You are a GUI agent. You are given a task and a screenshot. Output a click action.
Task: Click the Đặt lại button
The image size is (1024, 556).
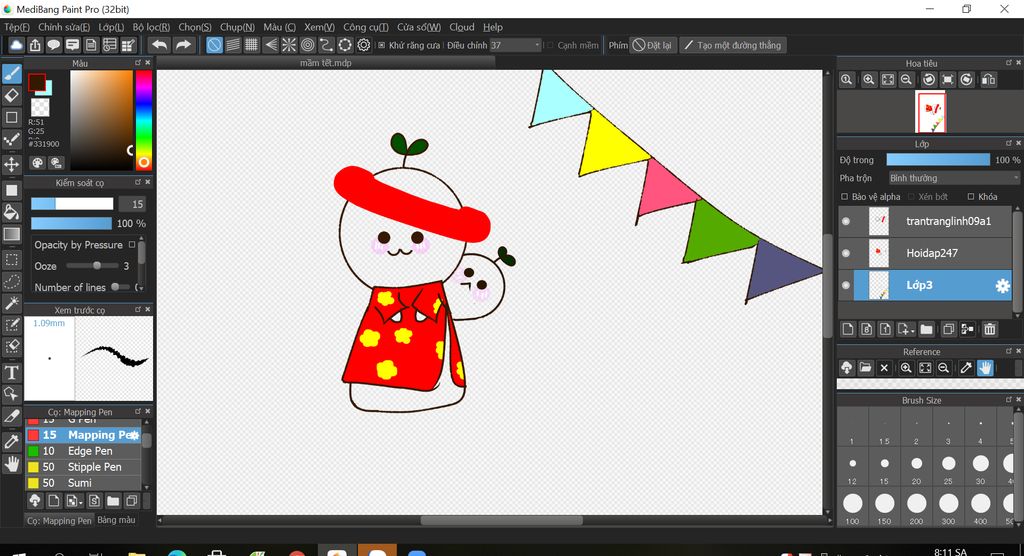(653, 45)
